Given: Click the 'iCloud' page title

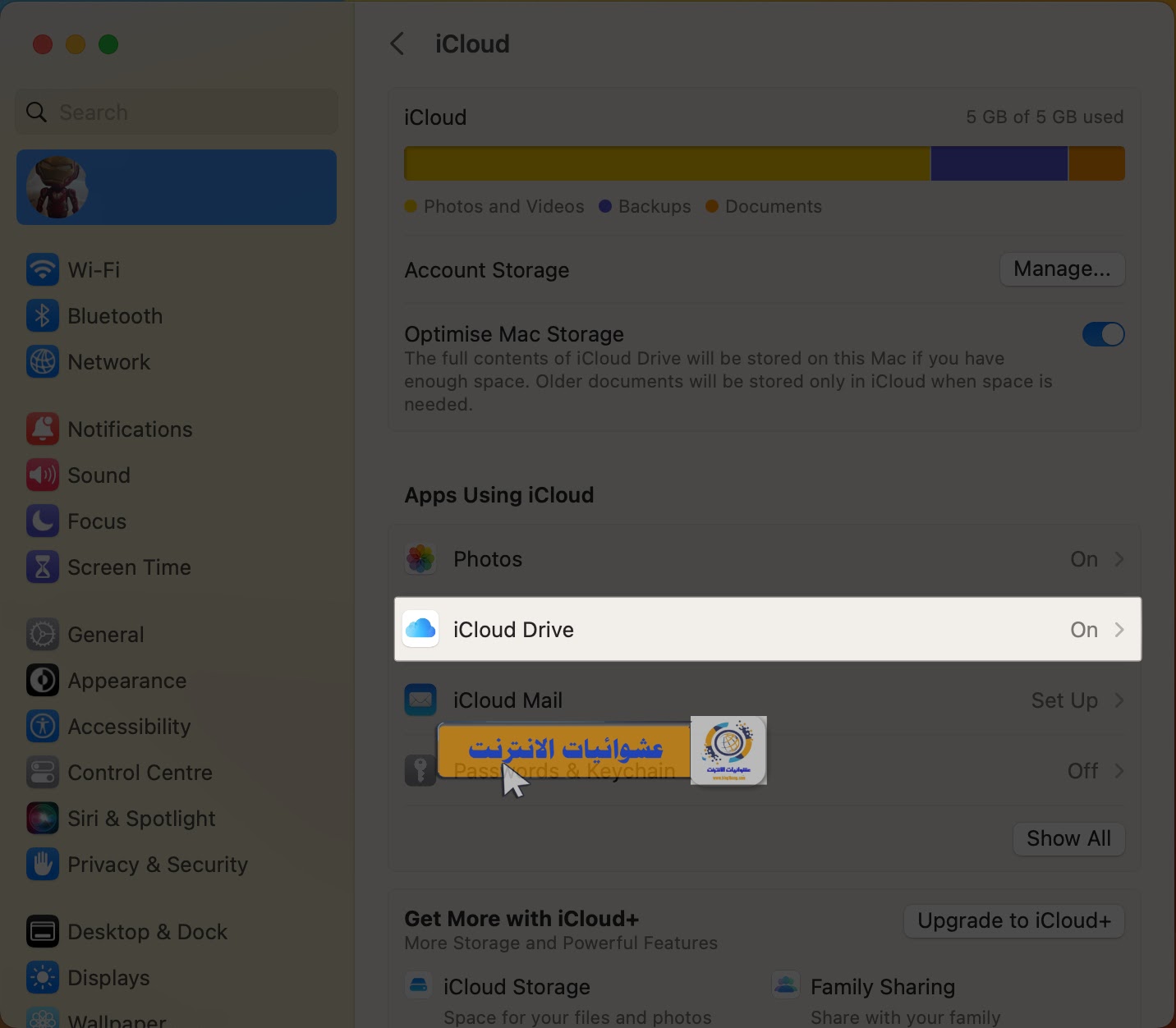Looking at the screenshot, I should click(472, 44).
